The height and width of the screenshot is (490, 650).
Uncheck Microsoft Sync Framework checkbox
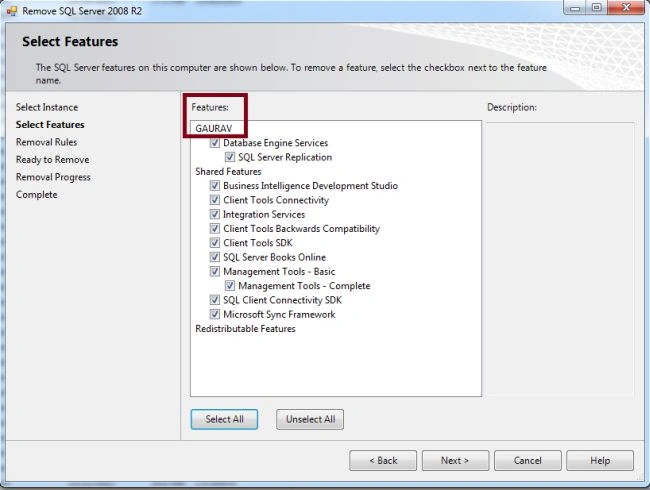215,314
